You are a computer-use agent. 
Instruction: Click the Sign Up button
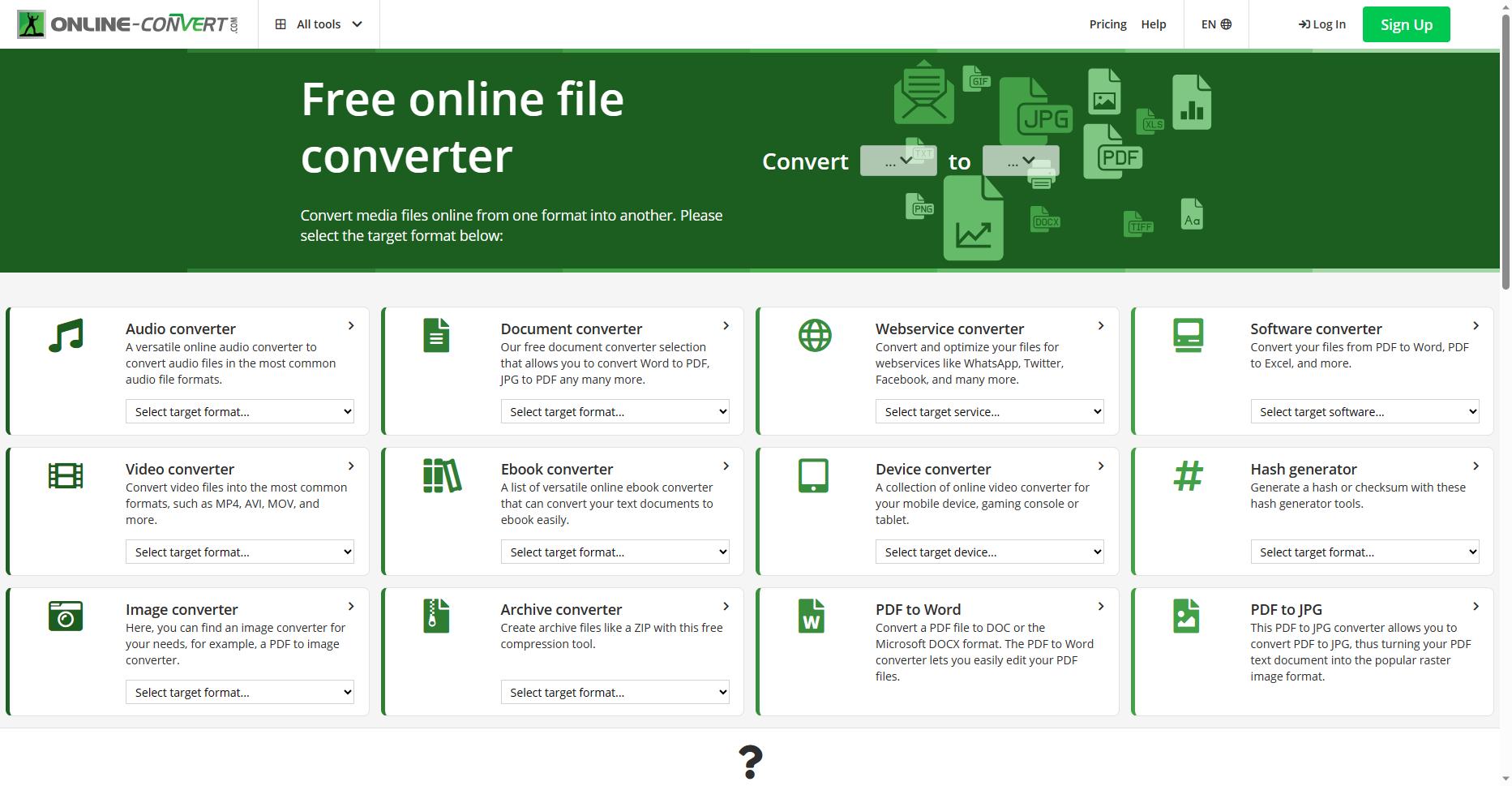tap(1406, 24)
